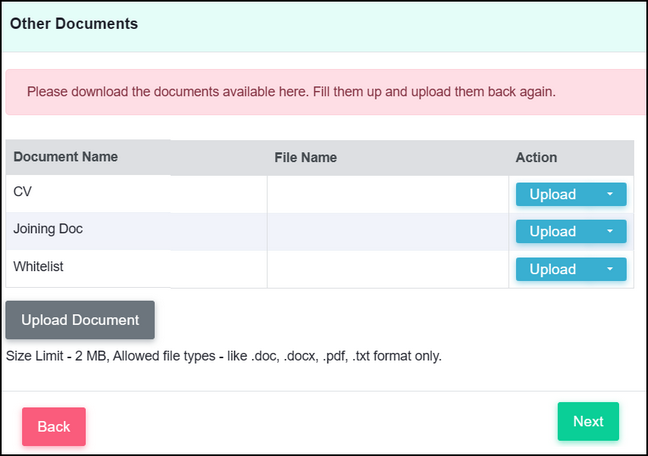Open dropdown caret on Whitelist Upload button
Screen dimensions: 648x456
[x=610, y=269]
